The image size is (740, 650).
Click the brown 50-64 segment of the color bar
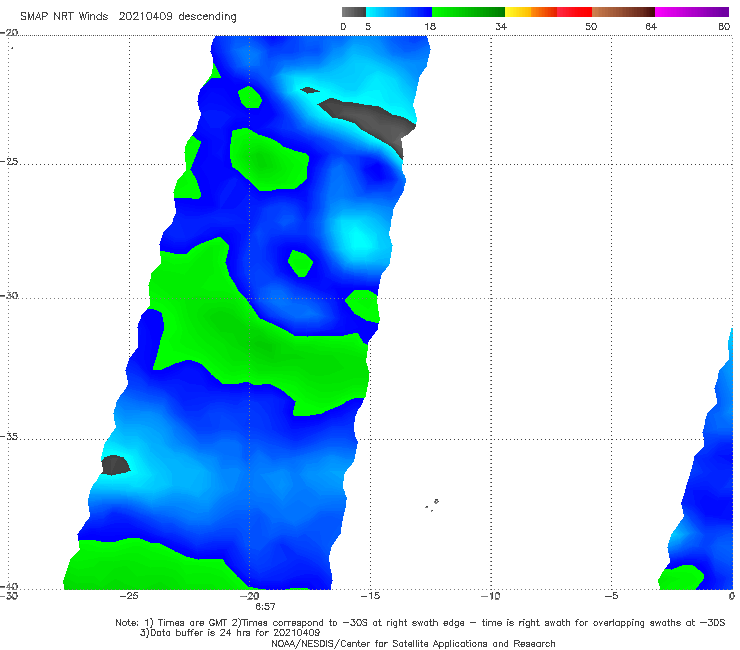[623, 12]
